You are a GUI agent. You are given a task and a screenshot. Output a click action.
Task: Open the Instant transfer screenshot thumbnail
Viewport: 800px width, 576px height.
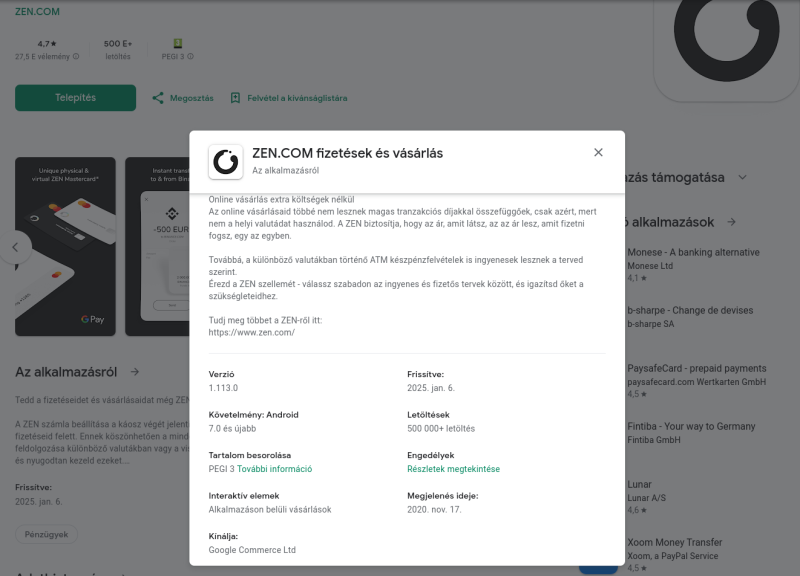pos(157,246)
